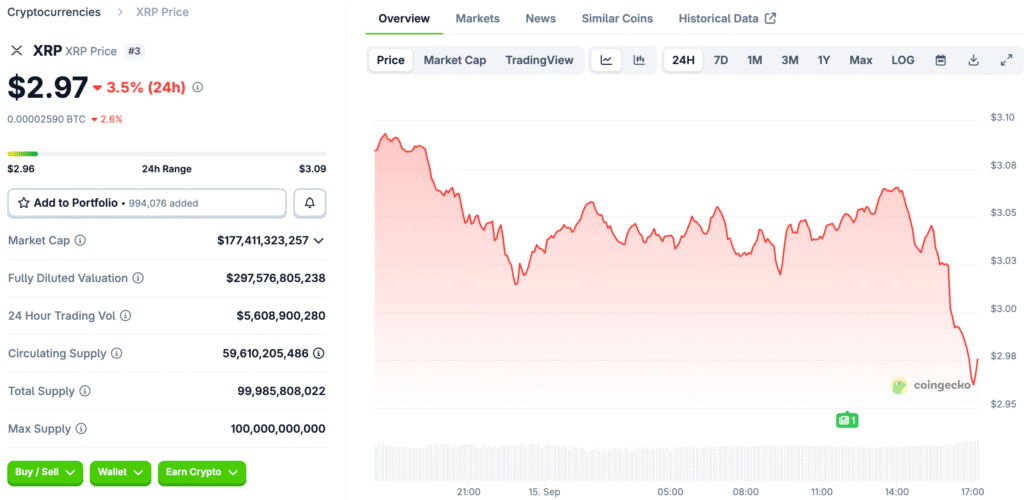This screenshot has width=1024, height=500.
Task: Open the Buy / Sell dropdown
Action: (45, 472)
